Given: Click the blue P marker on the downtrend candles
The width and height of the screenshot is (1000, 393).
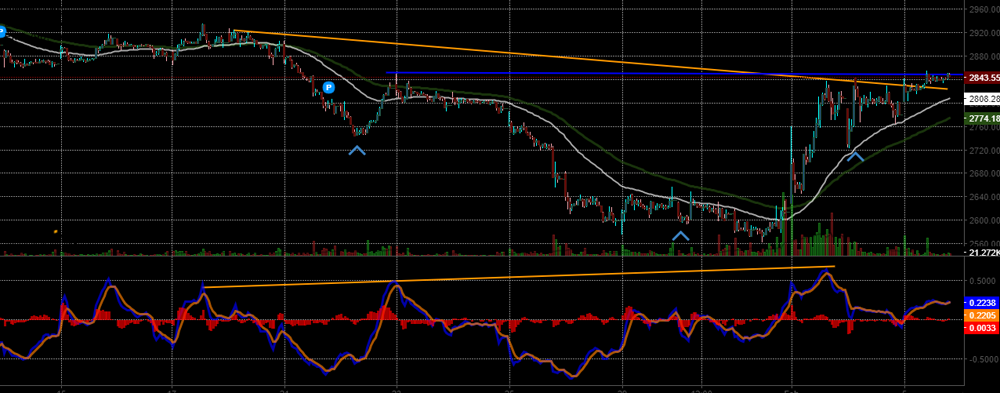Looking at the screenshot, I should 329,87.
